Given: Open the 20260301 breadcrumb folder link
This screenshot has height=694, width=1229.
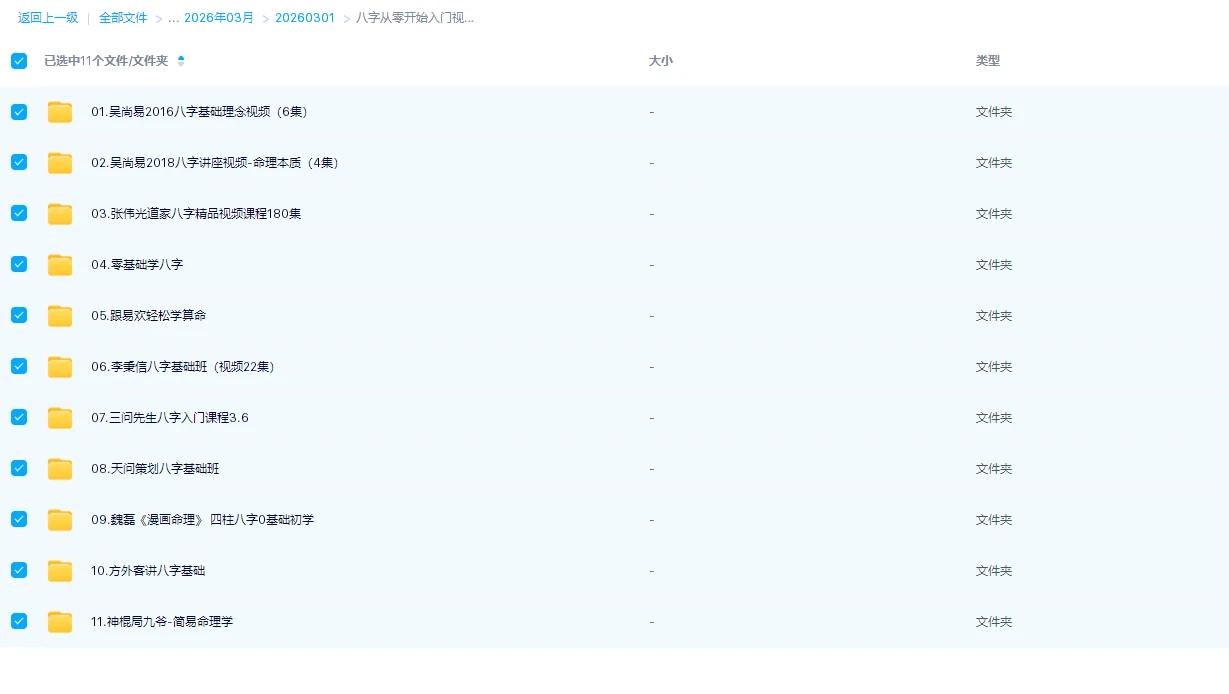Looking at the screenshot, I should 305,18.
